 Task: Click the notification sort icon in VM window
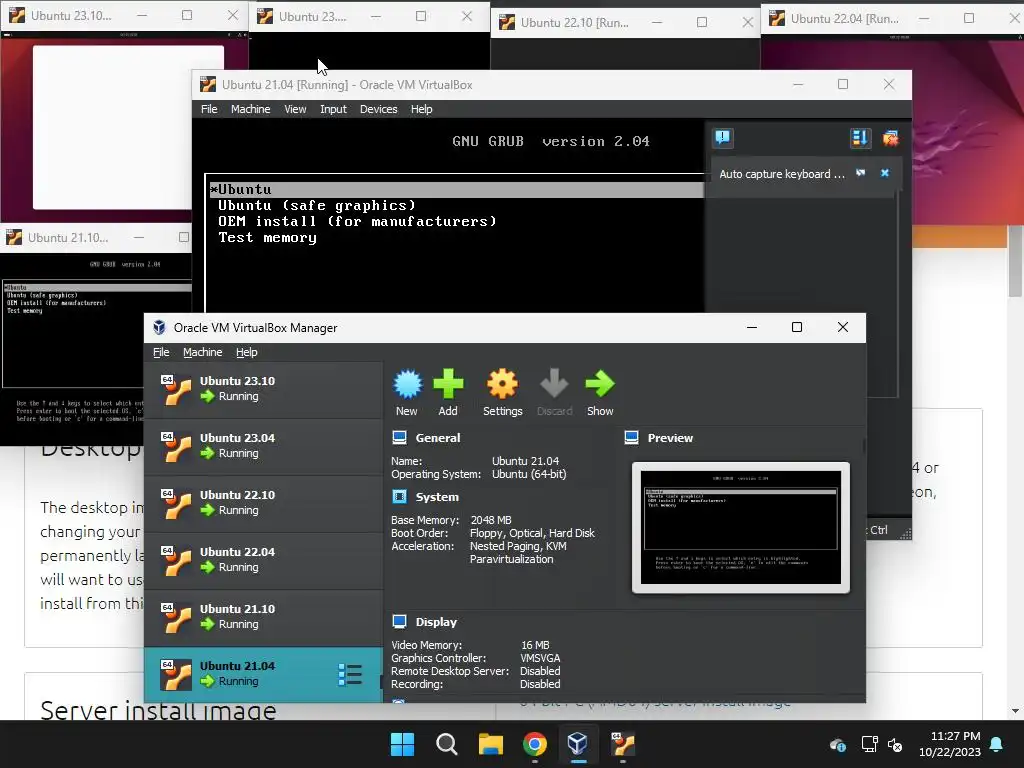pos(859,138)
